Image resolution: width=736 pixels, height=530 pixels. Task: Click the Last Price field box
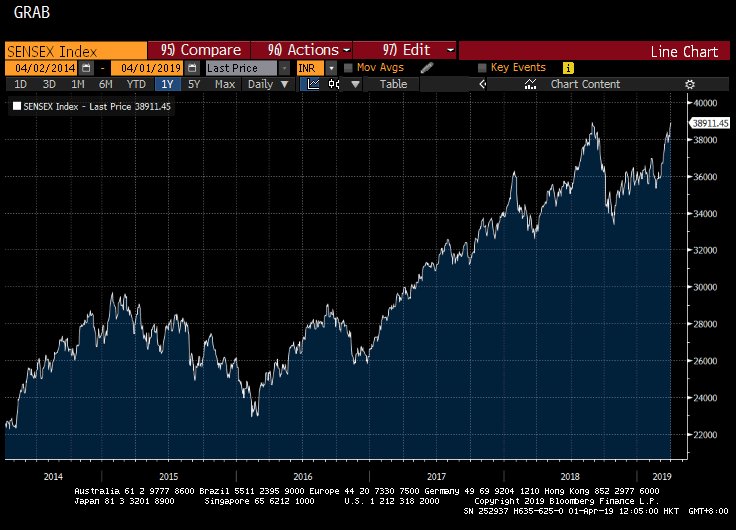tap(242, 68)
